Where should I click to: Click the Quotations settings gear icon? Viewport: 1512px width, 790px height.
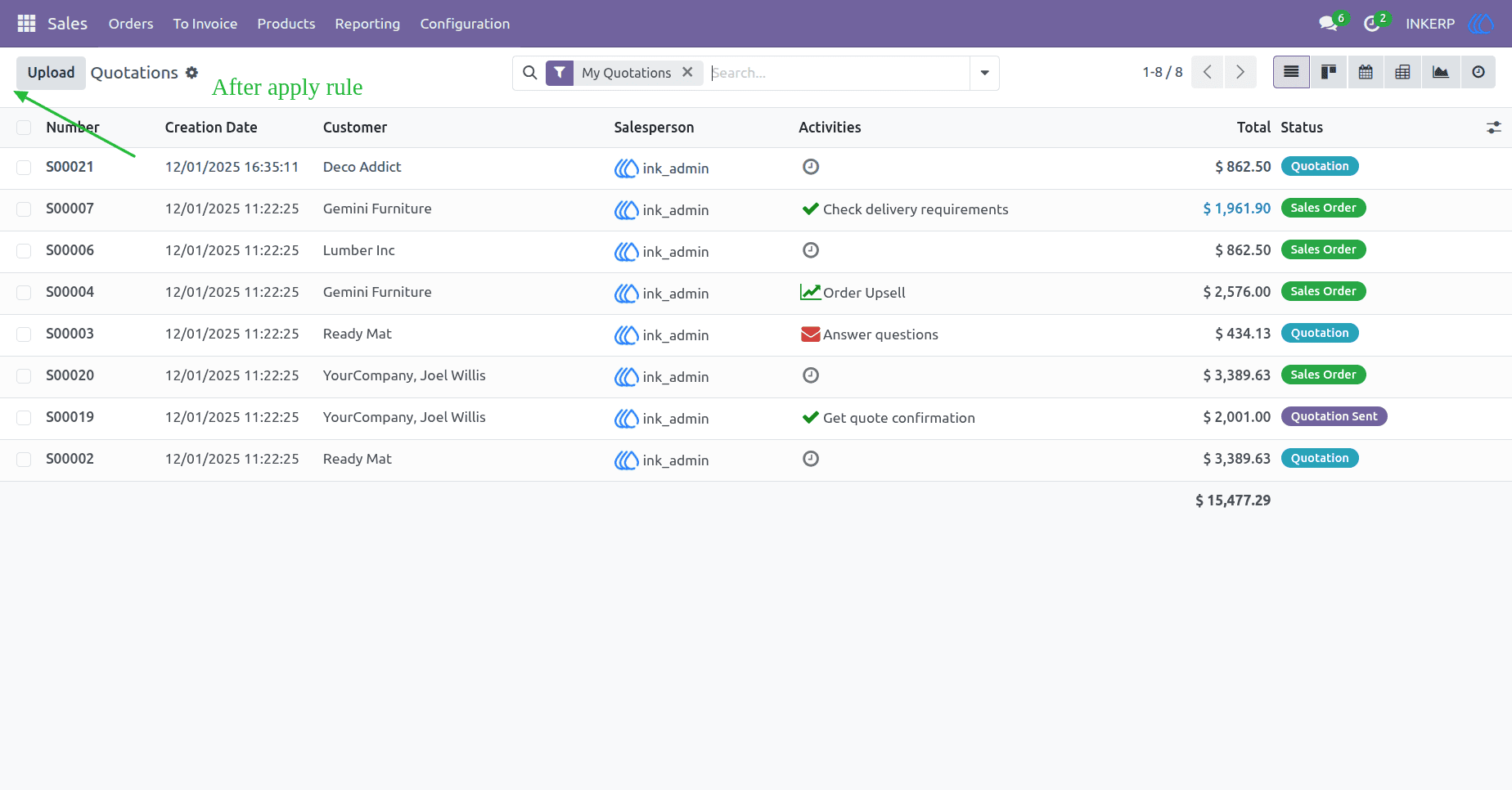tap(192, 73)
